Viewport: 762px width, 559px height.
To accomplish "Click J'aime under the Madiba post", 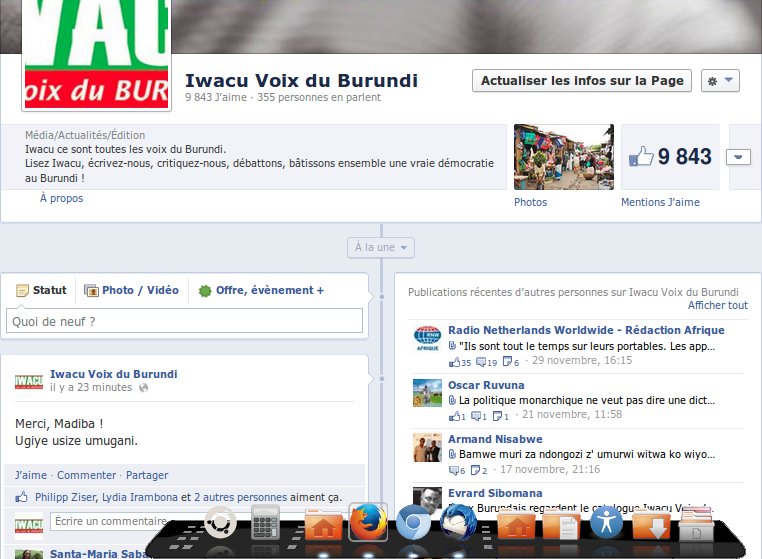I will 31,475.
